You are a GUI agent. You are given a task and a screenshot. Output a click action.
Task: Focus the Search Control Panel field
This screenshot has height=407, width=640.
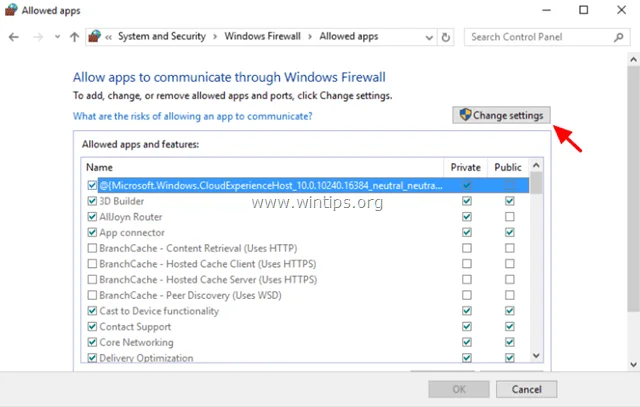click(x=547, y=37)
